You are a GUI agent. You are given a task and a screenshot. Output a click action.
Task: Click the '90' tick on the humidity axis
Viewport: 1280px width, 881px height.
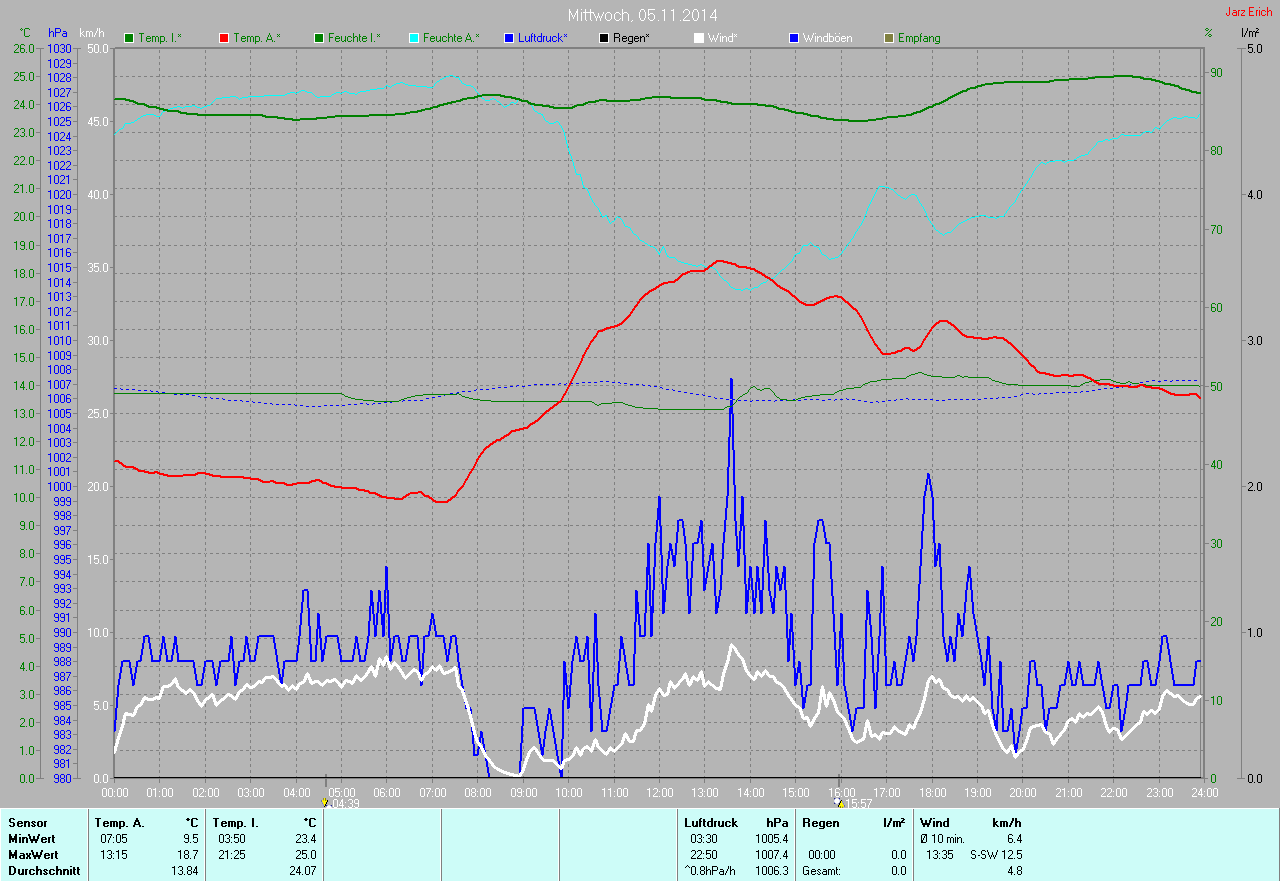(1216, 72)
